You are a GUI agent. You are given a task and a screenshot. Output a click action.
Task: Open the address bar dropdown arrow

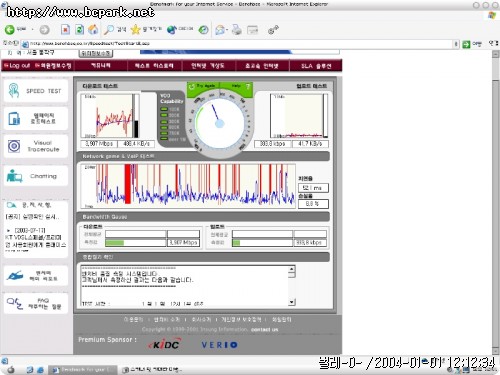pos(456,44)
